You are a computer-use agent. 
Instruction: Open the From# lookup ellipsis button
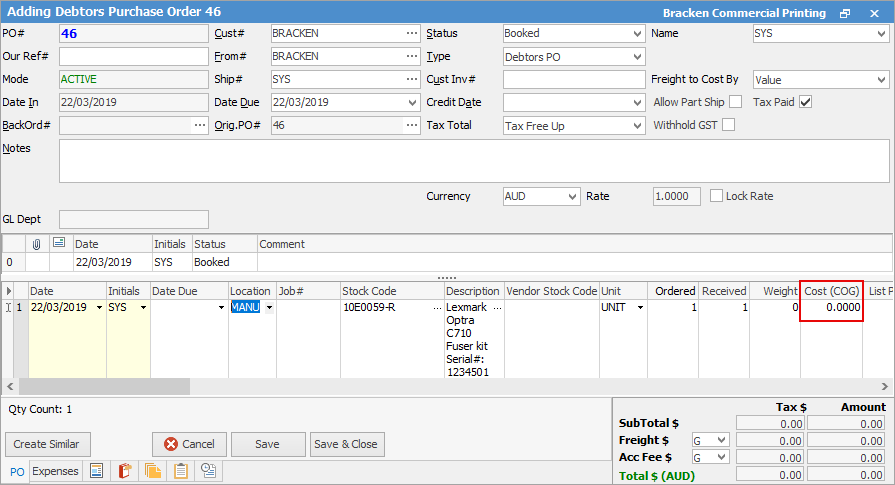click(412, 56)
